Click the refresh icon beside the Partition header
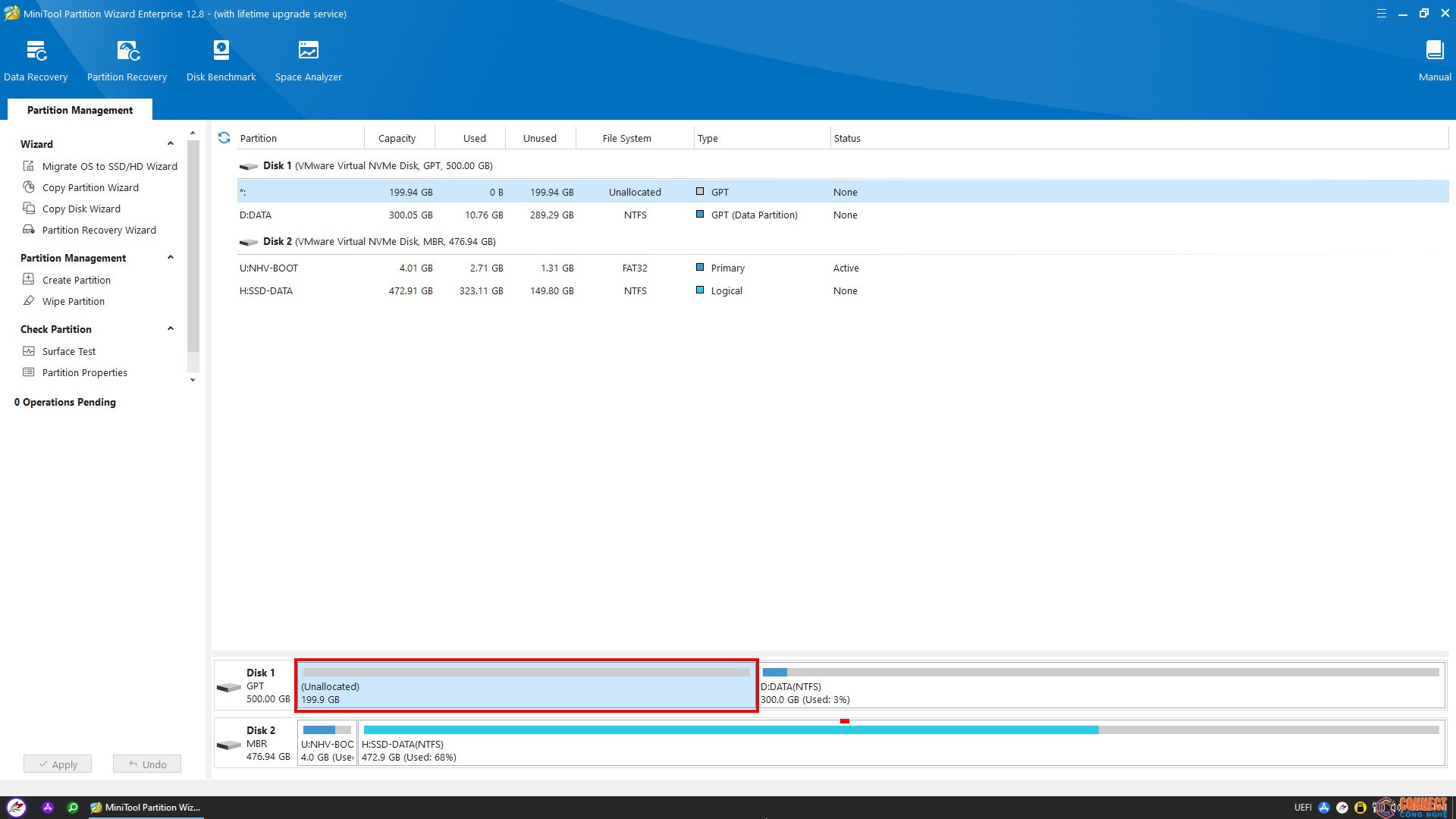 224,137
